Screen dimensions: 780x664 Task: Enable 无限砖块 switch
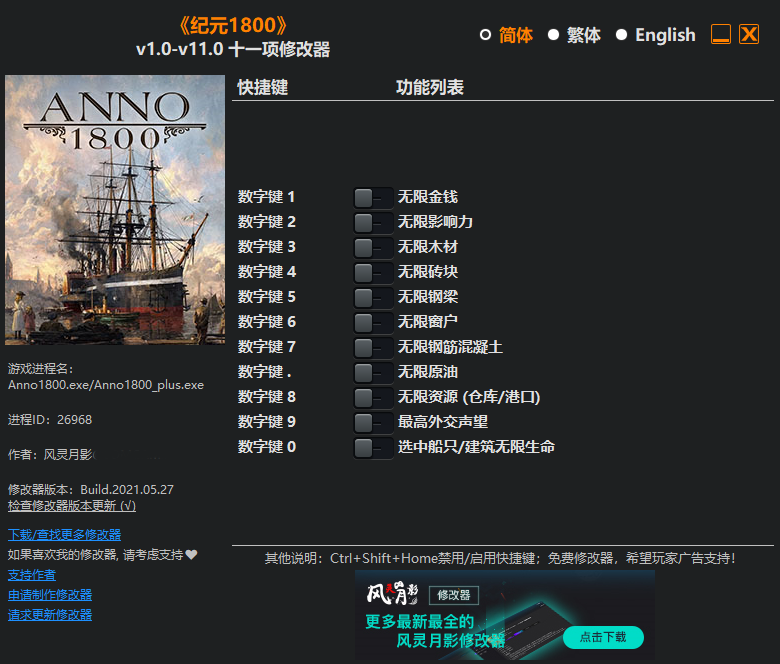(373, 272)
